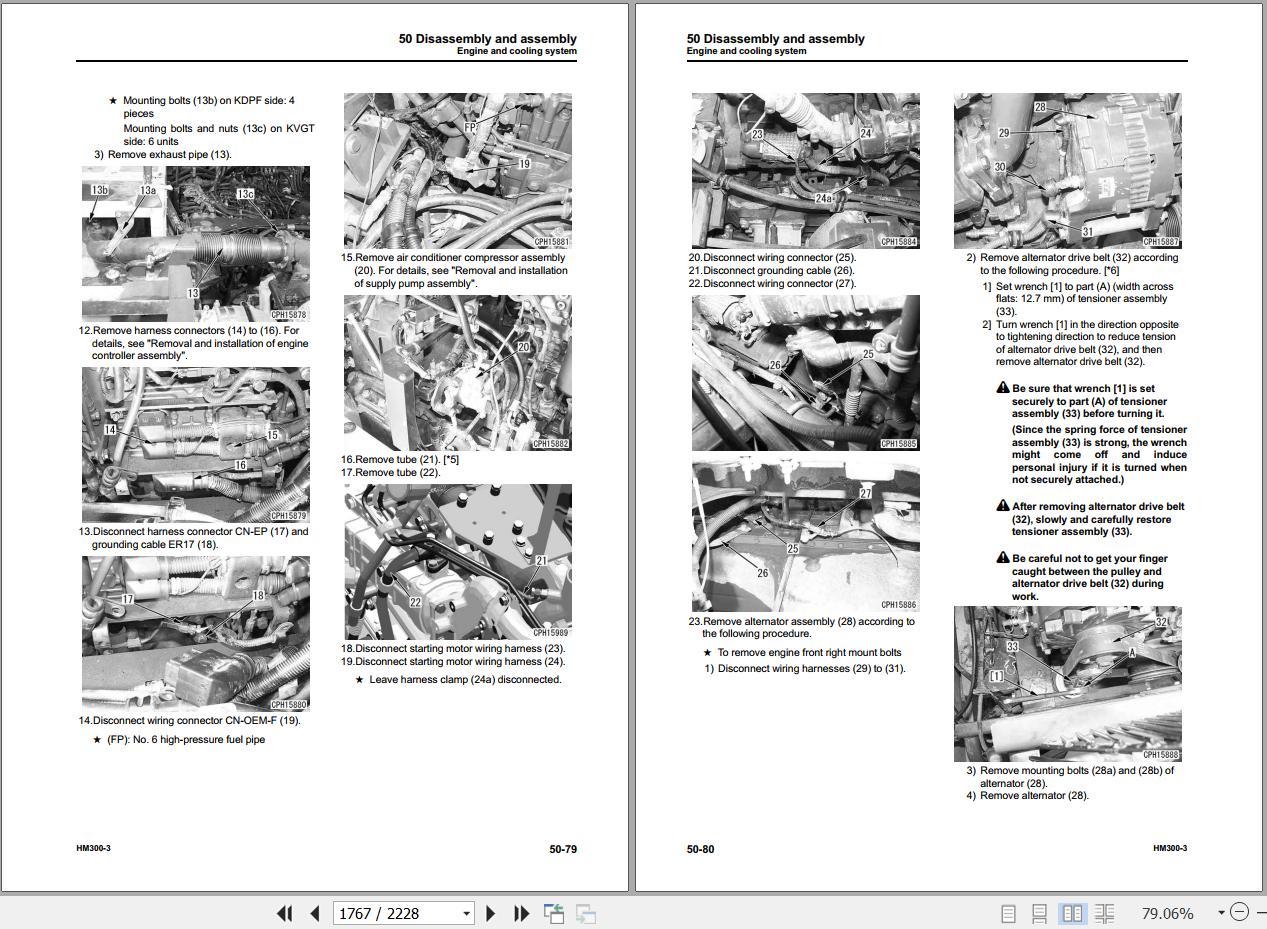Click the HM300-3 label on the right page footer
The height and width of the screenshot is (929, 1267).
pyautogui.click(x=1170, y=848)
